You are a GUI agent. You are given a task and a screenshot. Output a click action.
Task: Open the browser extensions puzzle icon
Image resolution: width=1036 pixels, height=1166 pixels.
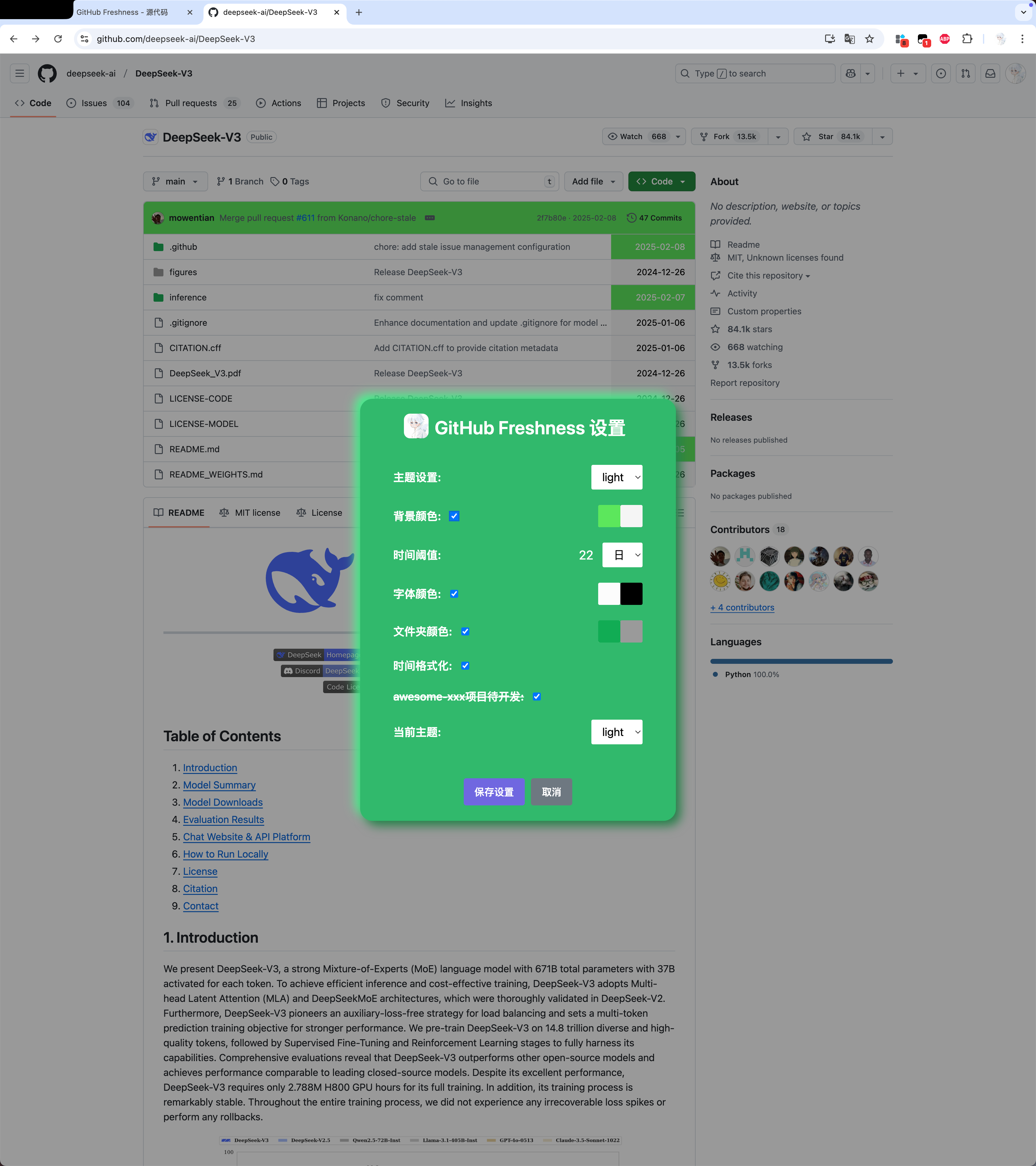[966, 39]
